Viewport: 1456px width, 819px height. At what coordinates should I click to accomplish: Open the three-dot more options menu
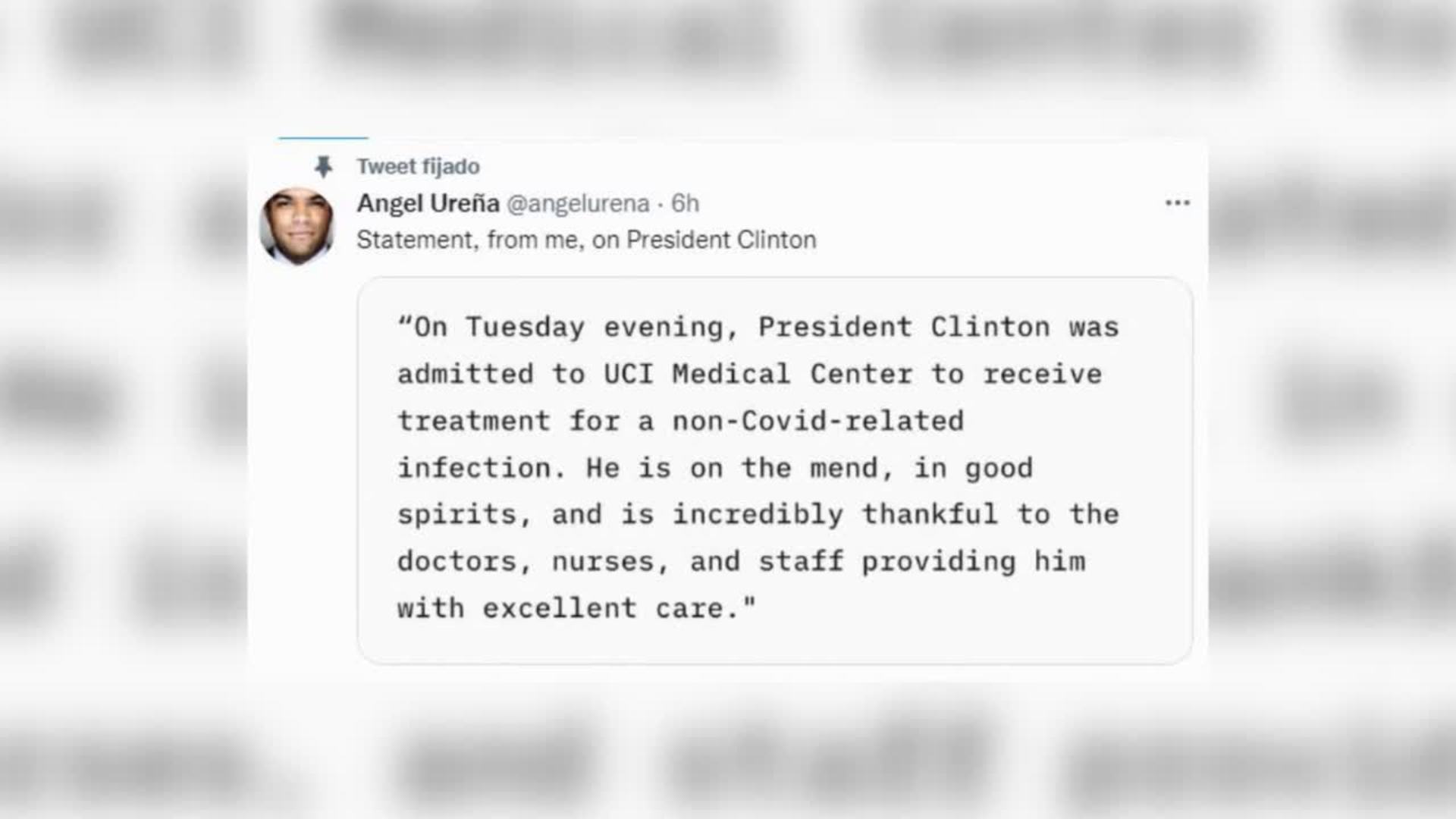pos(1177,203)
